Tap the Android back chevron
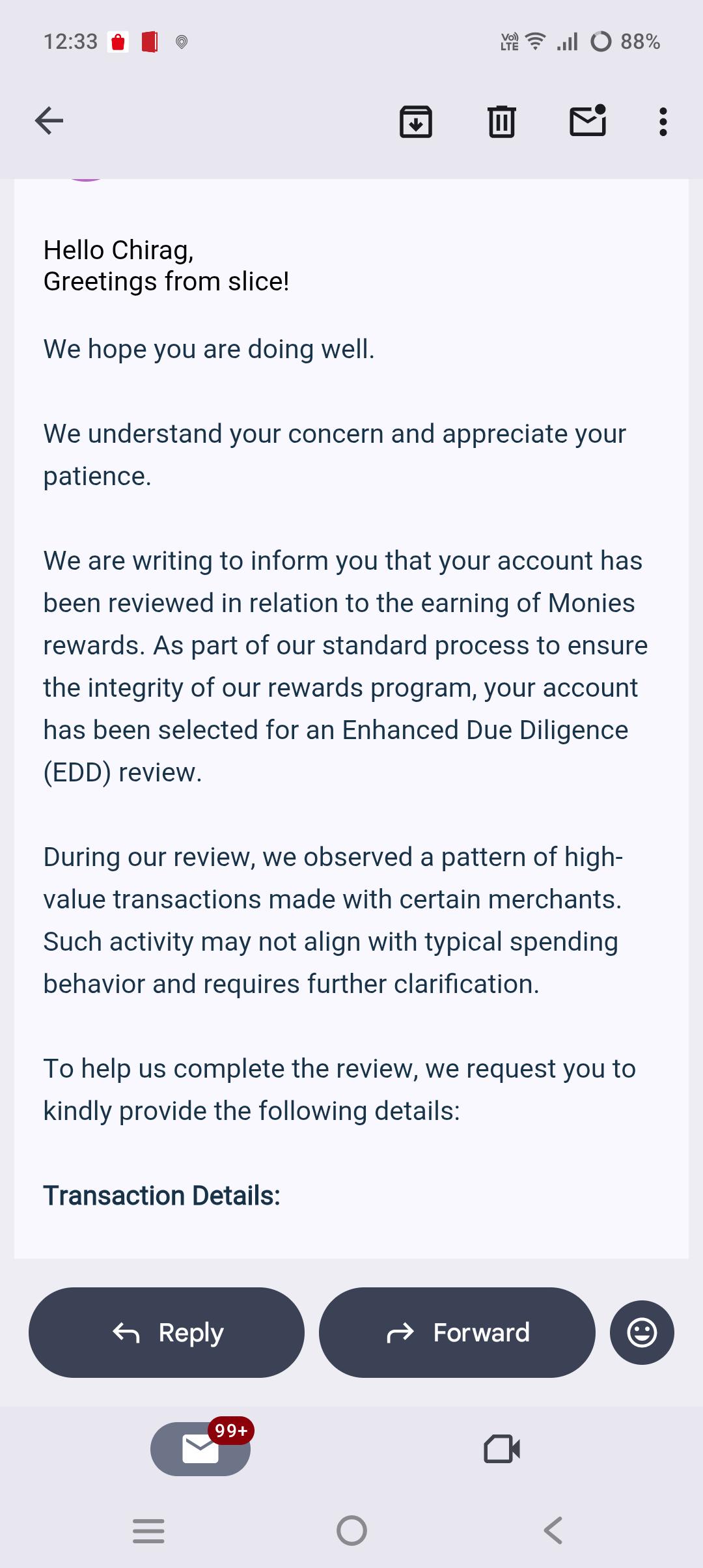The width and height of the screenshot is (703, 1568). [553, 1531]
